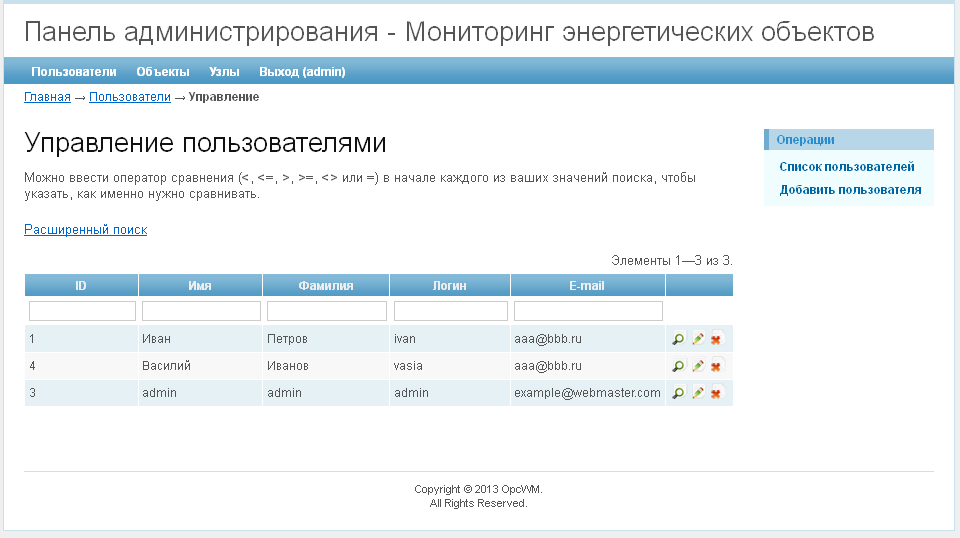
Task: Select the 'ivan' login cell
Action: point(450,338)
